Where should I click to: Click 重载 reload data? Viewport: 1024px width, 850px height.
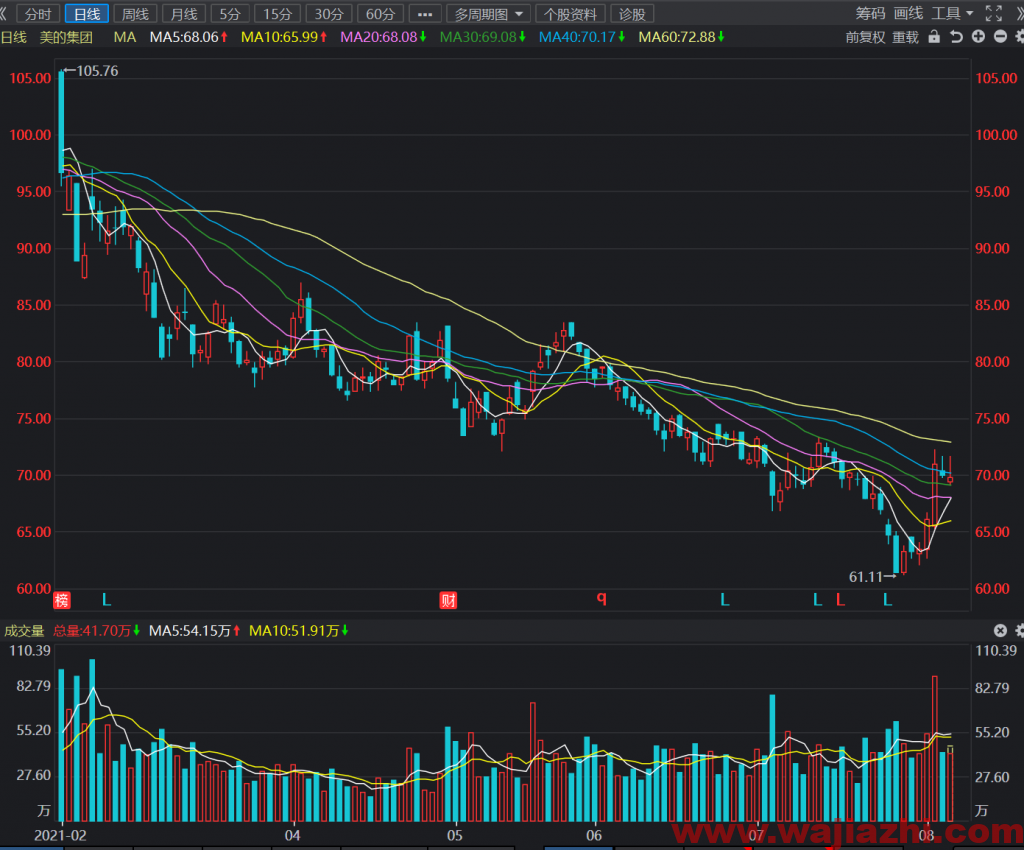(x=905, y=37)
